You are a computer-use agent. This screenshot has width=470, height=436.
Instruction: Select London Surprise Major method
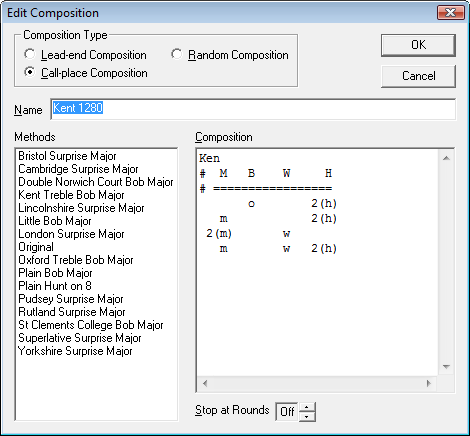pyautogui.click(x=71, y=234)
